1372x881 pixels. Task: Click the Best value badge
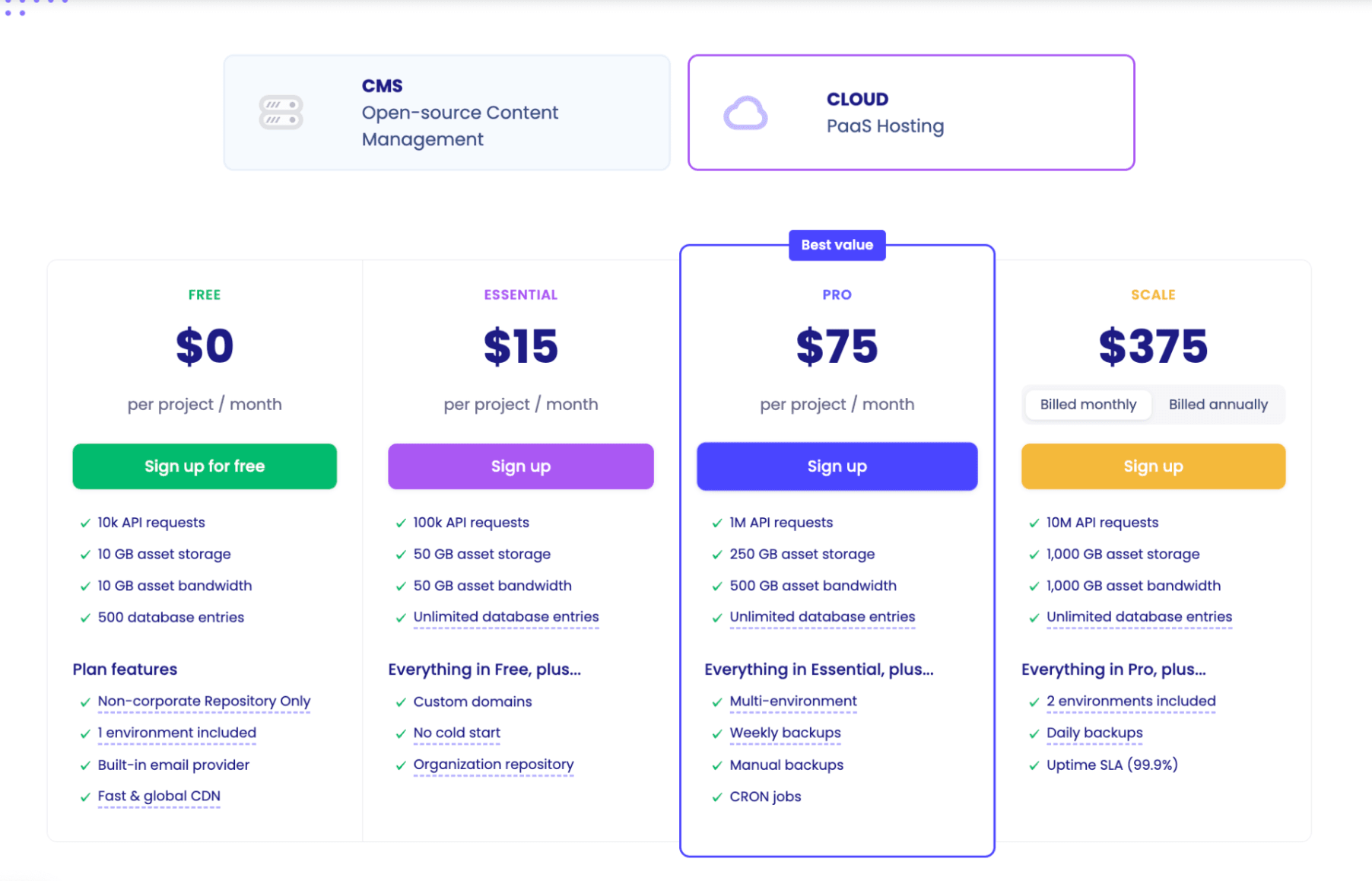point(837,245)
